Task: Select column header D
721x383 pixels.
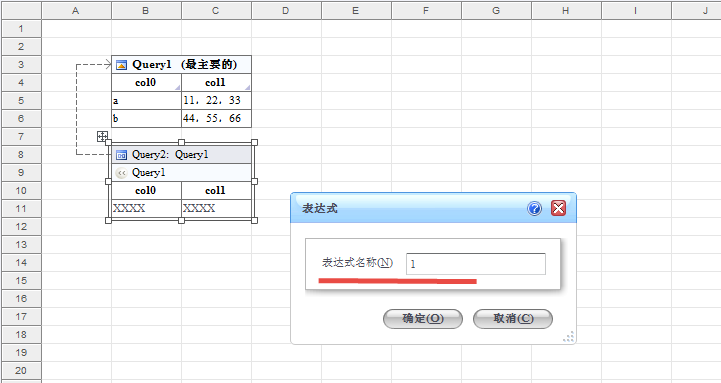Action: (286, 10)
